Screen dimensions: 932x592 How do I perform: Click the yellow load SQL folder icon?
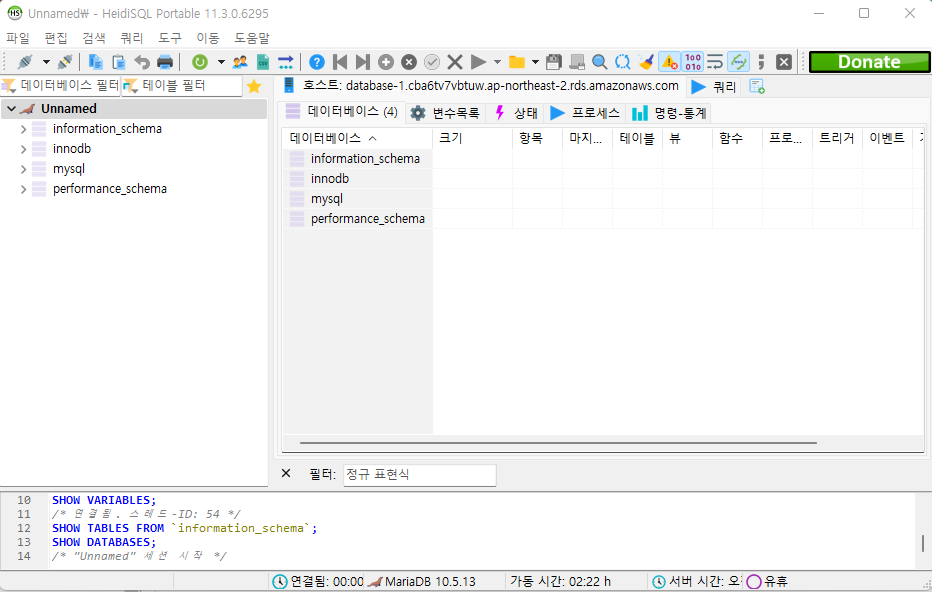pyautogui.click(x=517, y=62)
